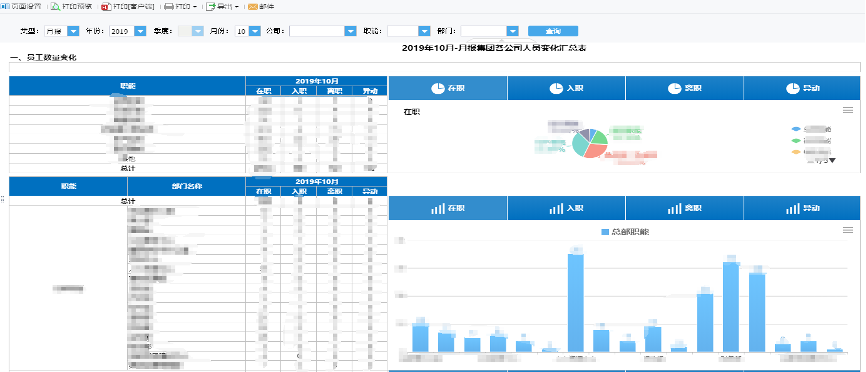Open the bar chart hamburger menu
This screenshot has height=372, width=866.
(848, 230)
